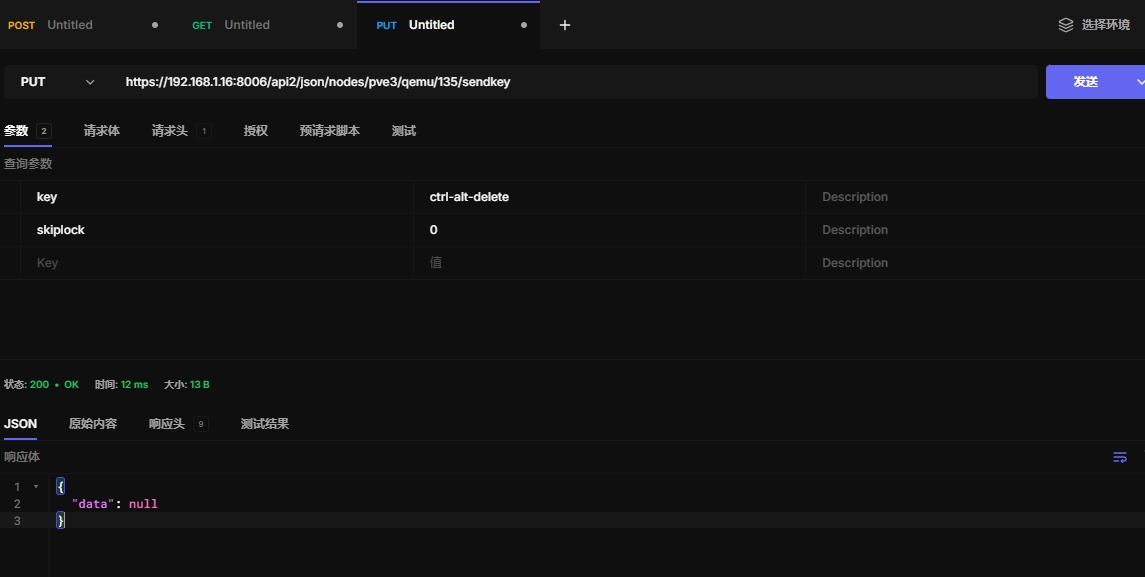The height and width of the screenshot is (577, 1145).
Task: View the 响应头 response headers tab
Action: [x=167, y=424]
